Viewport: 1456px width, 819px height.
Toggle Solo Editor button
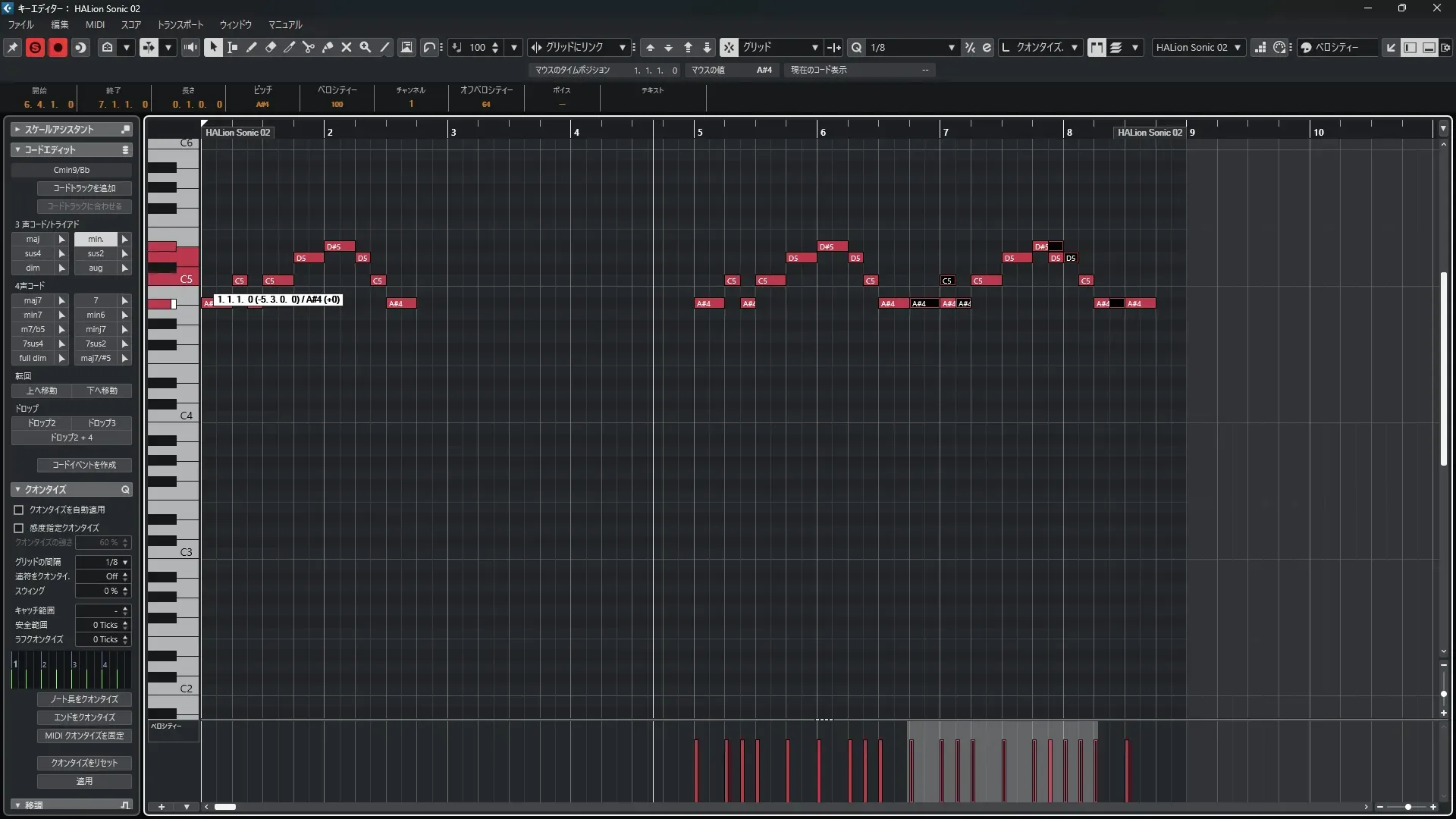coord(35,47)
